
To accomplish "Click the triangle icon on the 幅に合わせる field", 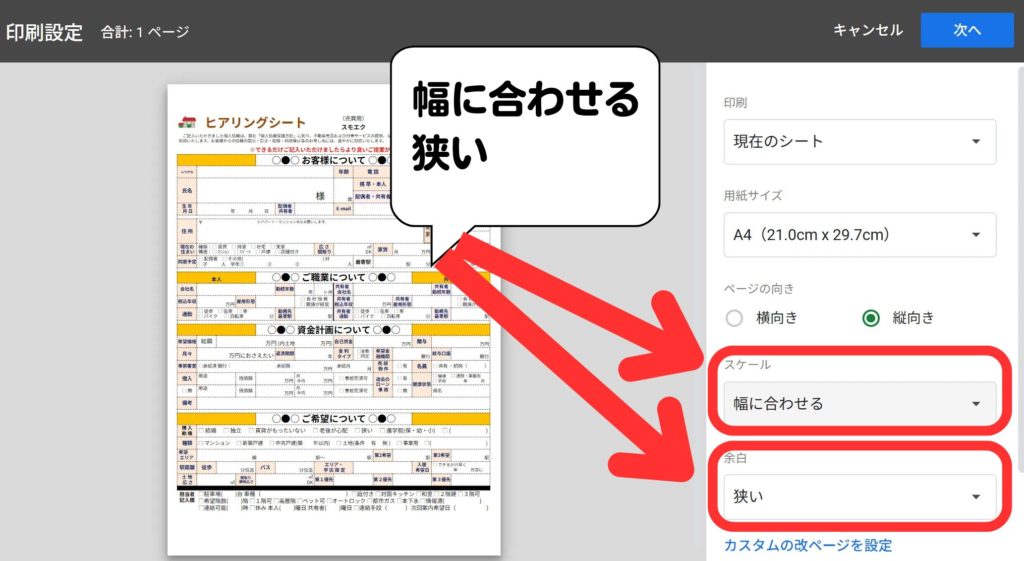I will click(975, 404).
